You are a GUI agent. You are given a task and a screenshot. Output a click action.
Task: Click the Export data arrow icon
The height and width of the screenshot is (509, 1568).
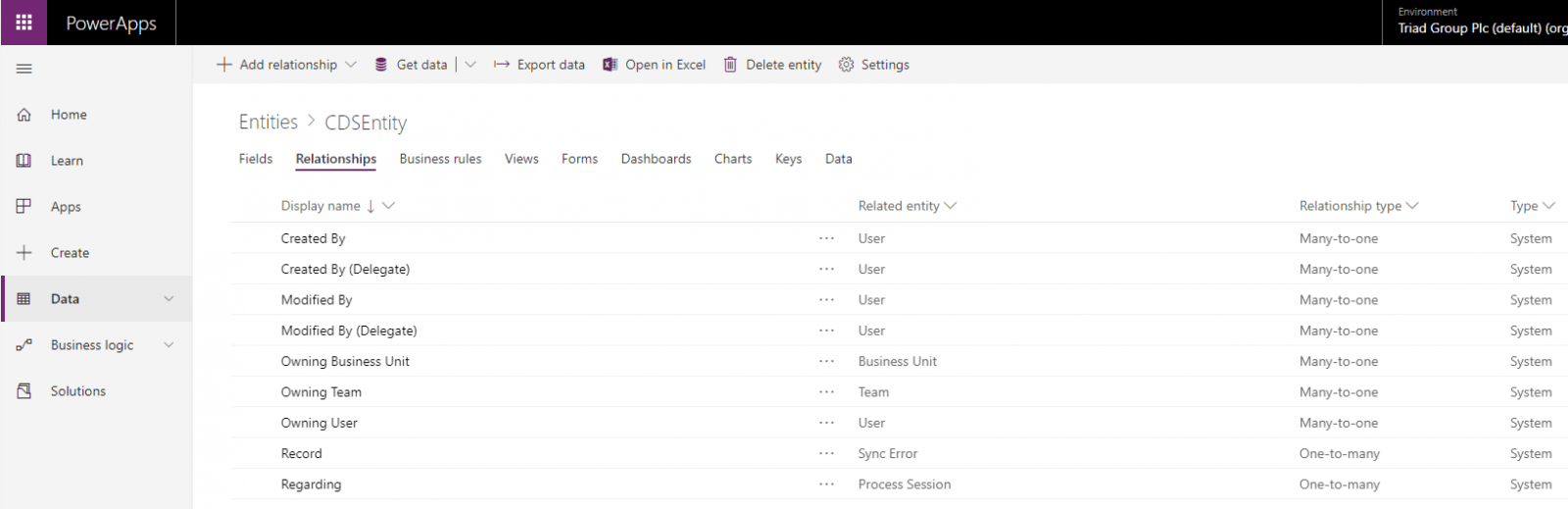click(502, 65)
